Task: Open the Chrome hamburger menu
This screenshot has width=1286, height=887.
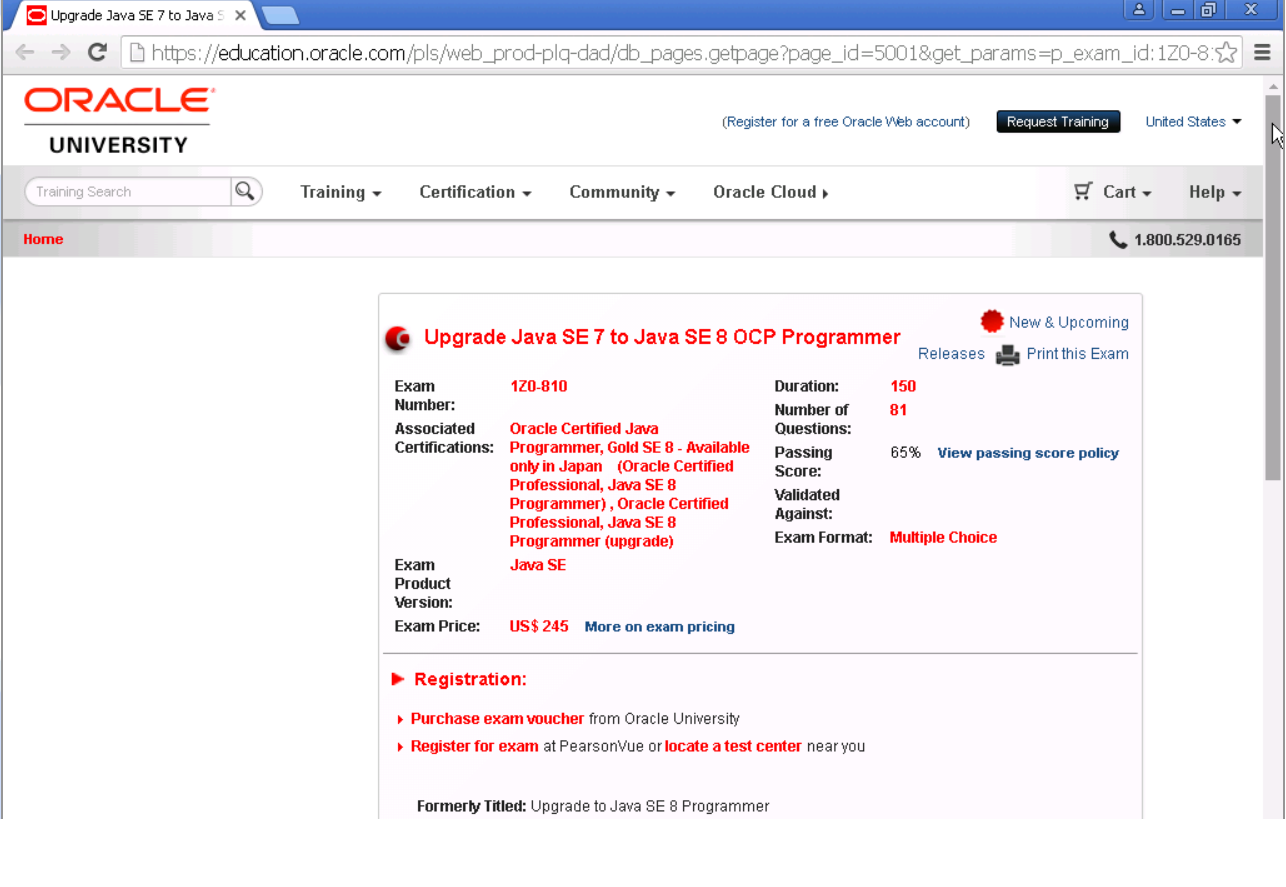Action: 1262,53
